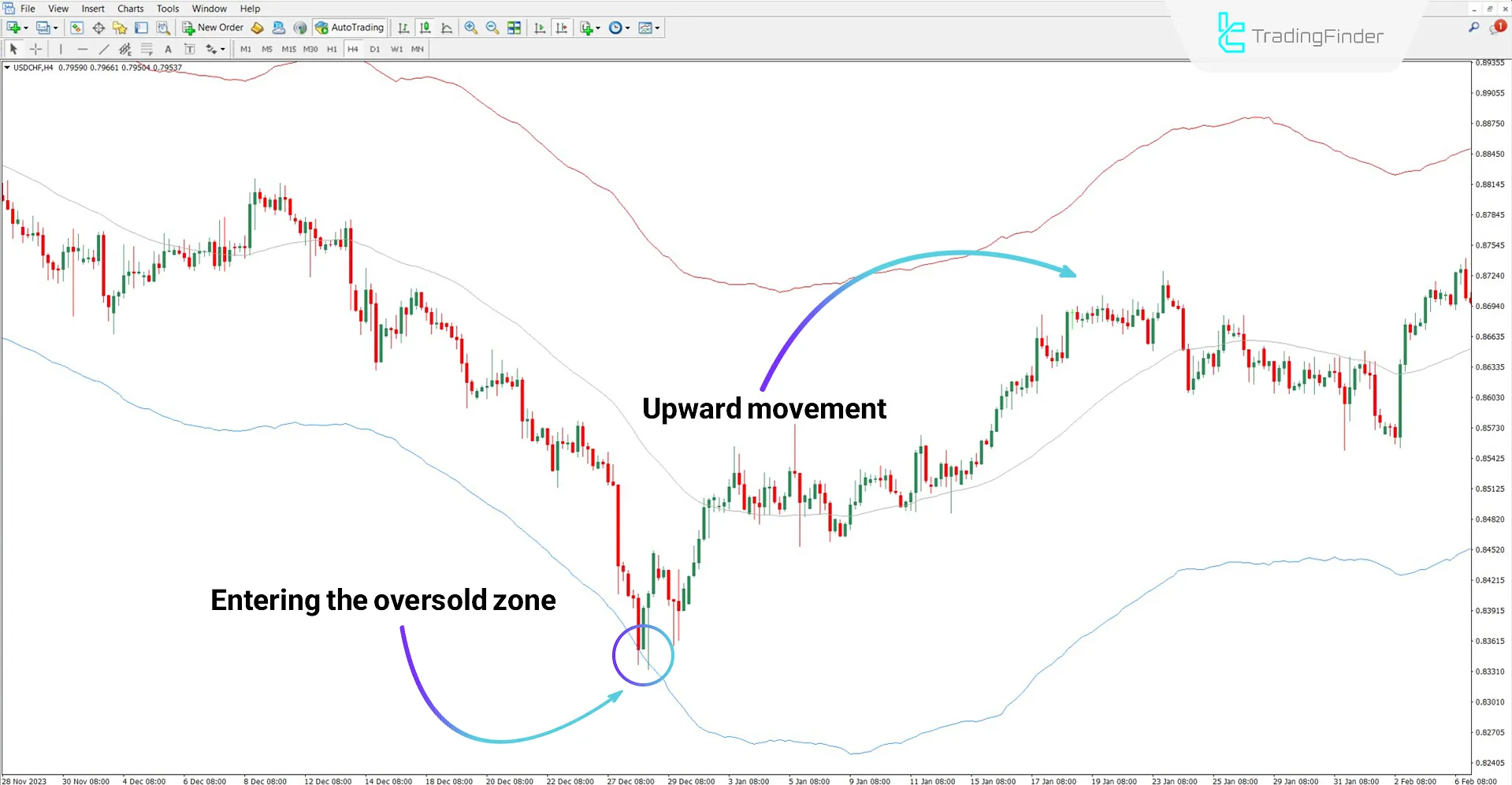This screenshot has height=785, width=1512.
Task: Select the horizontal line tool
Action: (83, 49)
